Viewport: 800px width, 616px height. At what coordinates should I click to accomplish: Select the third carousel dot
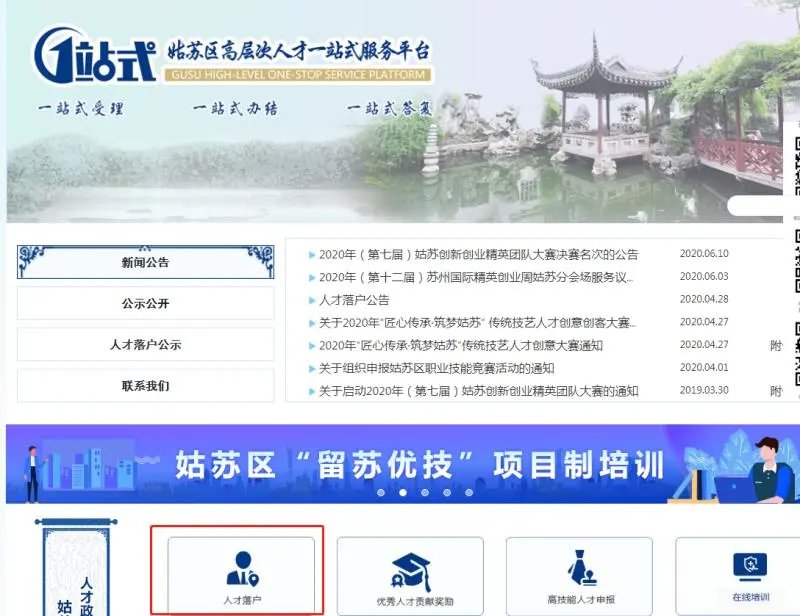(x=425, y=492)
